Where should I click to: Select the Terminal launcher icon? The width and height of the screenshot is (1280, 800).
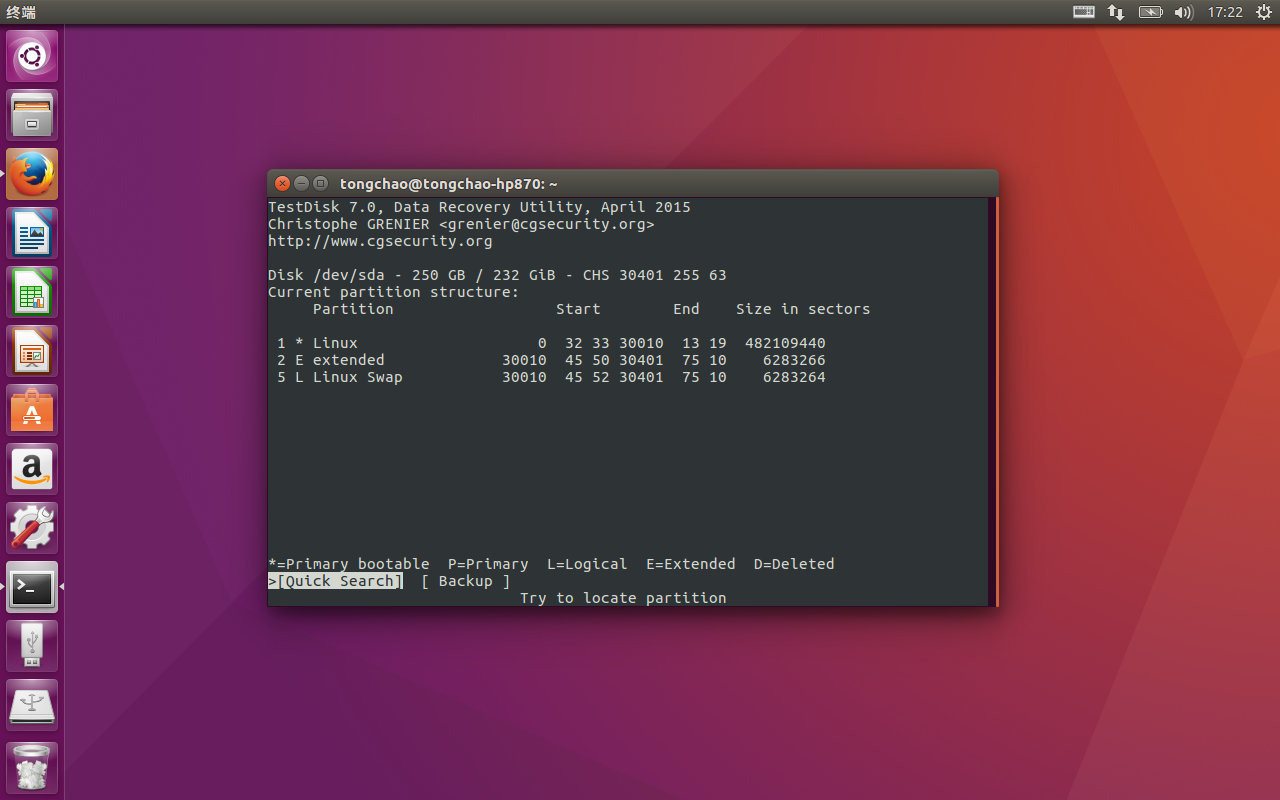click(32, 587)
